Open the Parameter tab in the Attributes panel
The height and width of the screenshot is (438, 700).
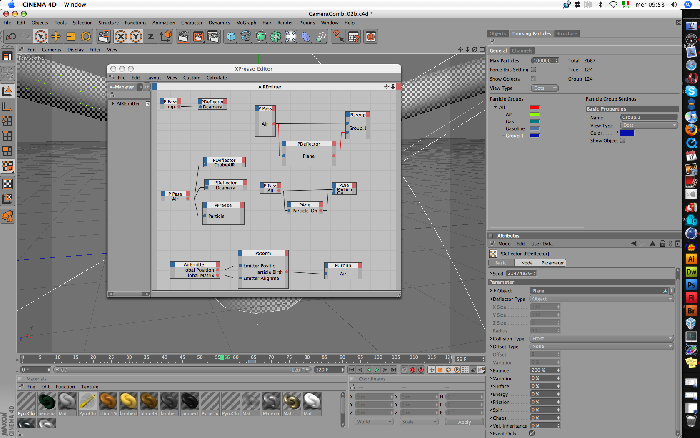(552, 263)
